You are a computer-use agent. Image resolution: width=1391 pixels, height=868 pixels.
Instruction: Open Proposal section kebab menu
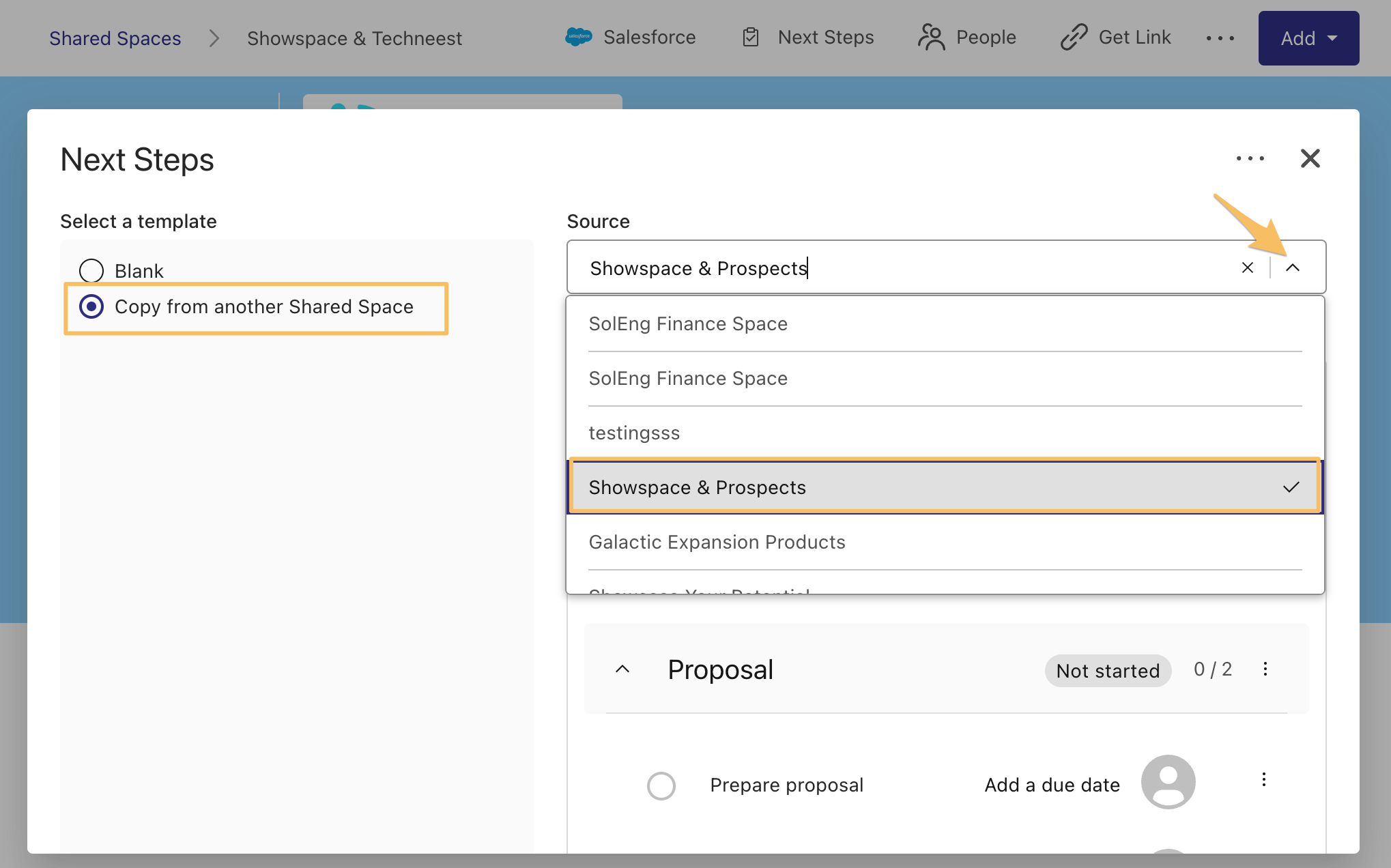1265,669
